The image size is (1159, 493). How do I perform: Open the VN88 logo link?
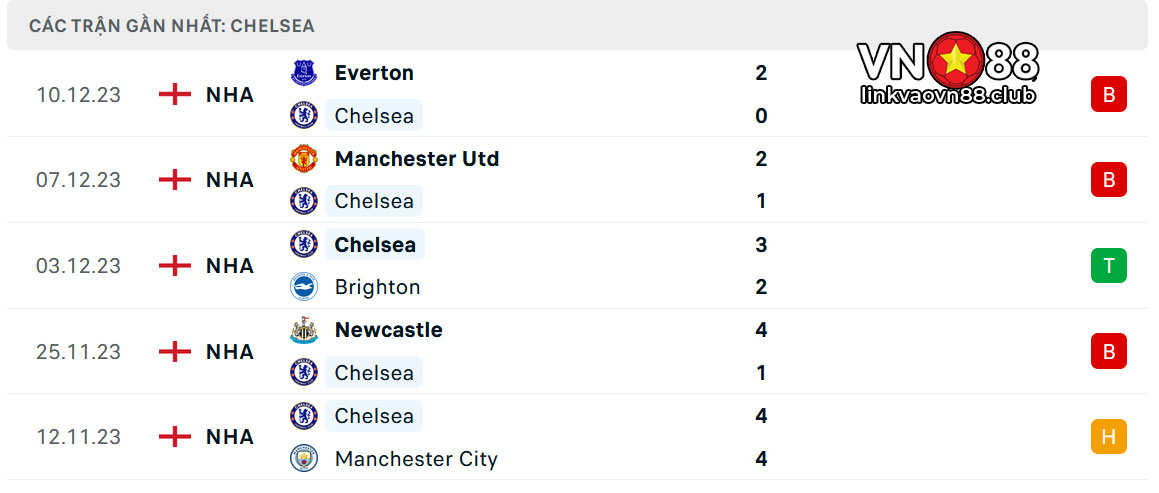[x=948, y=68]
